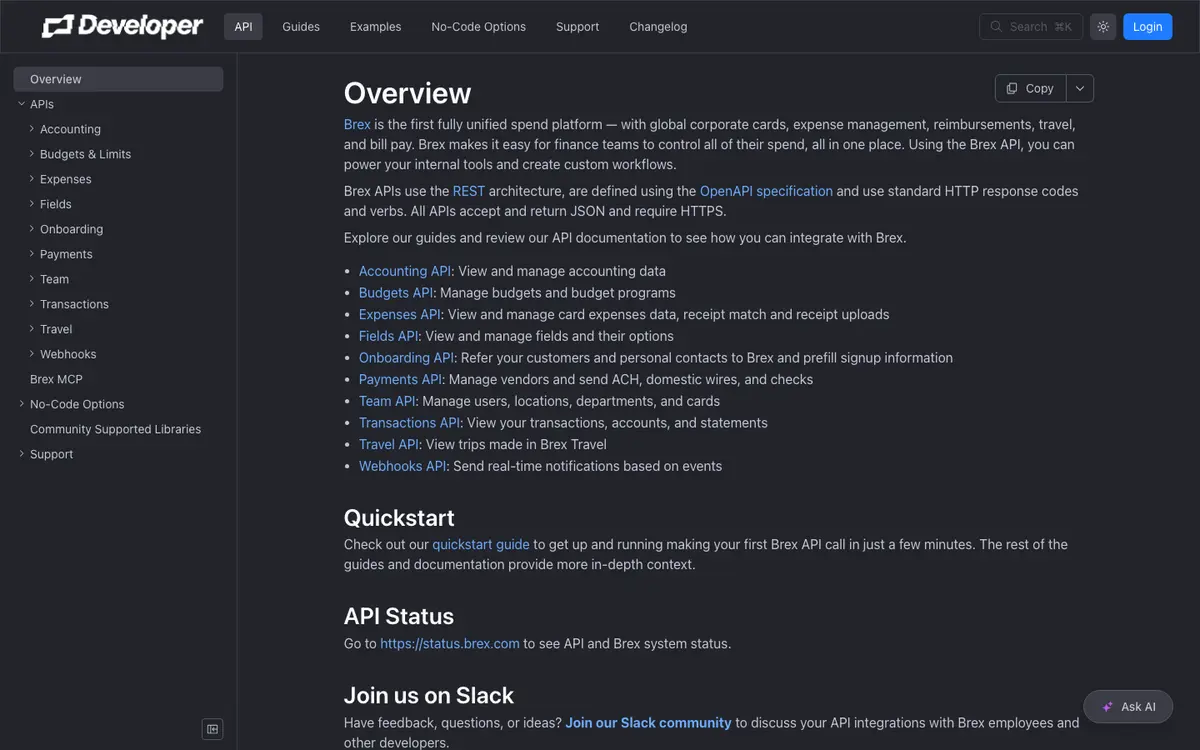Image resolution: width=1200 pixels, height=750 pixels.
Task: Expand the Transactions sidebar item
Action: click(x=118, y=304)
